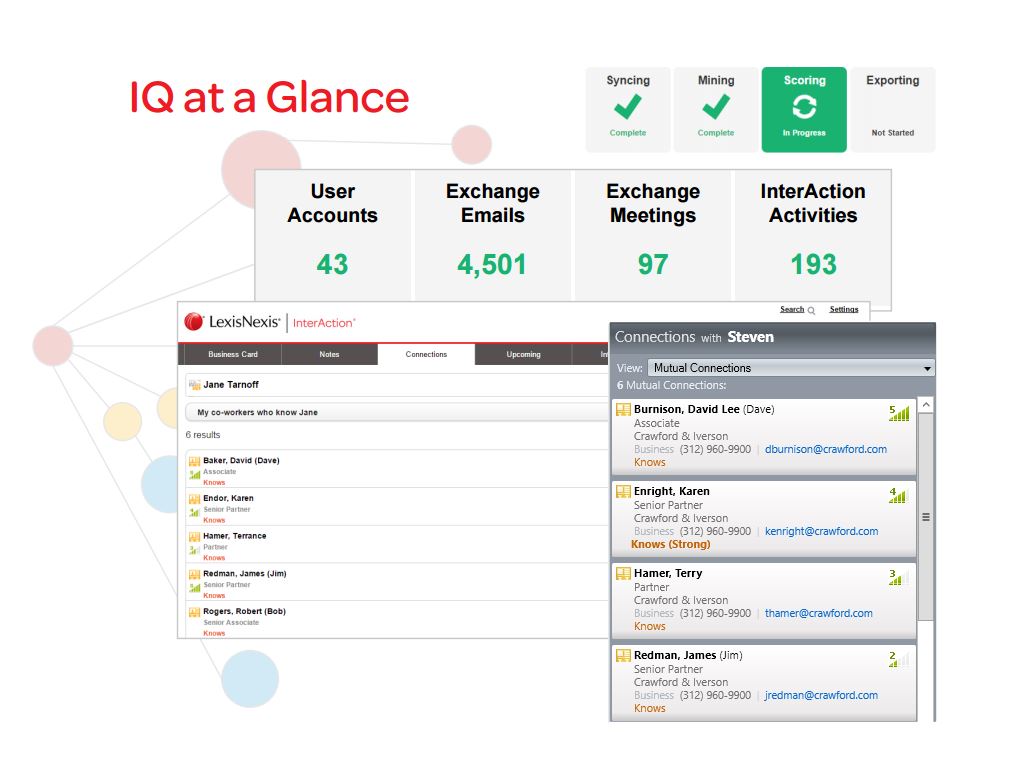Select the Connections tab
The width and height of the screenshot is (1013, 770).
(426, 354)
